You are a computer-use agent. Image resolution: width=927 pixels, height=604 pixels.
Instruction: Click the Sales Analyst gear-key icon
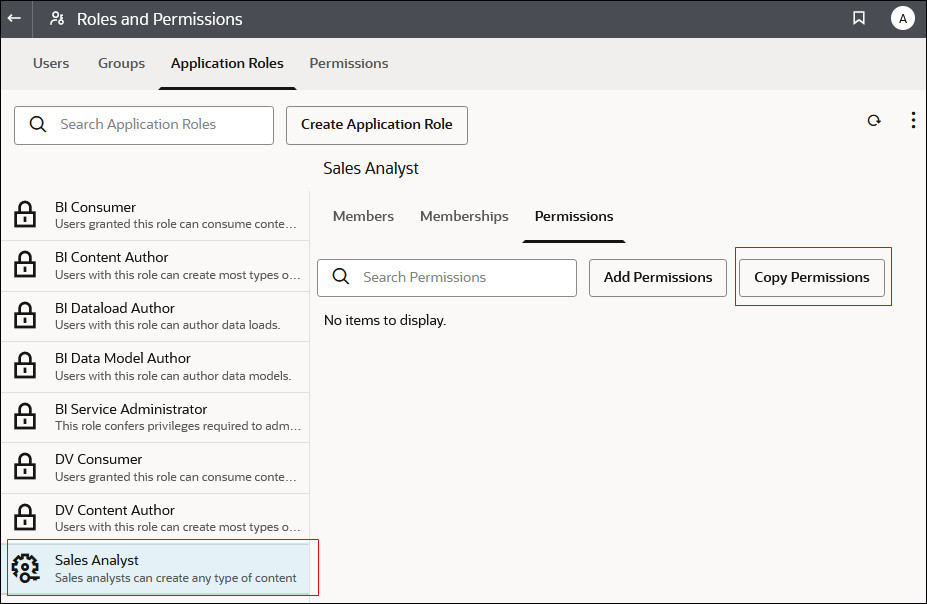click(x=25, y=568)
